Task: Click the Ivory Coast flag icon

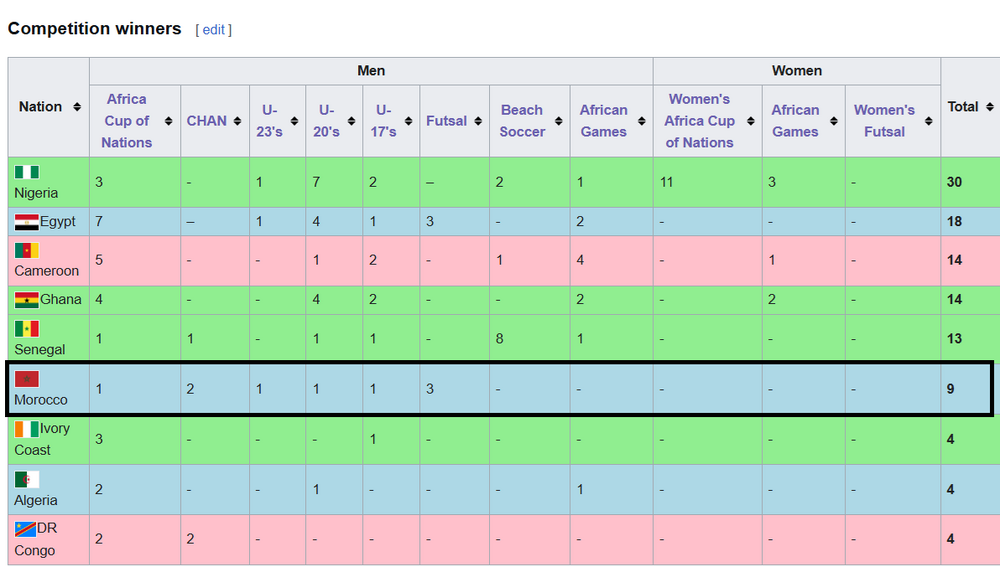Action: pos(27,429)
